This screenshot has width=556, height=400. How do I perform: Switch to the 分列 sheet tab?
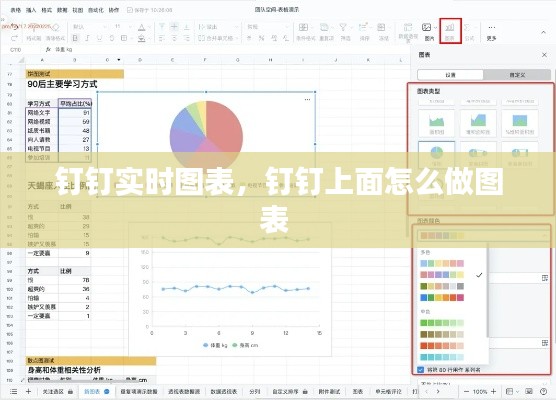click(x=255, y=391)
